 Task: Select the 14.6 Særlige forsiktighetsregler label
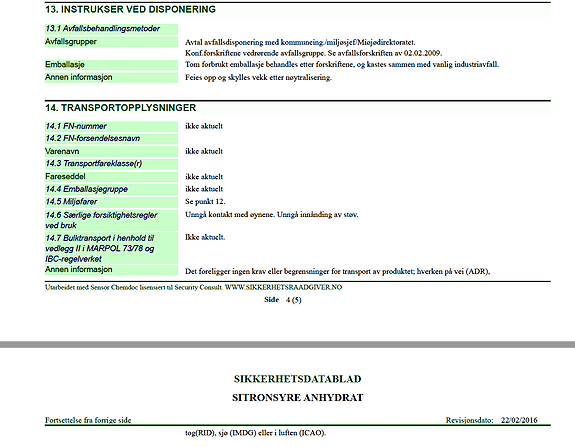pyautogui.click(x=101, y=220)
